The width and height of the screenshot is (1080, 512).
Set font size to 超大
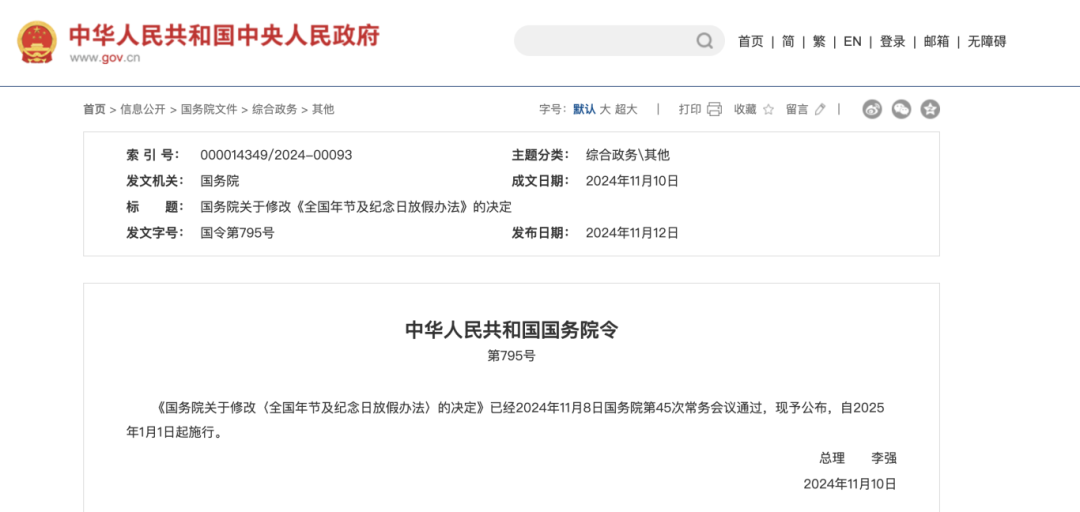(x=626, y=109)
